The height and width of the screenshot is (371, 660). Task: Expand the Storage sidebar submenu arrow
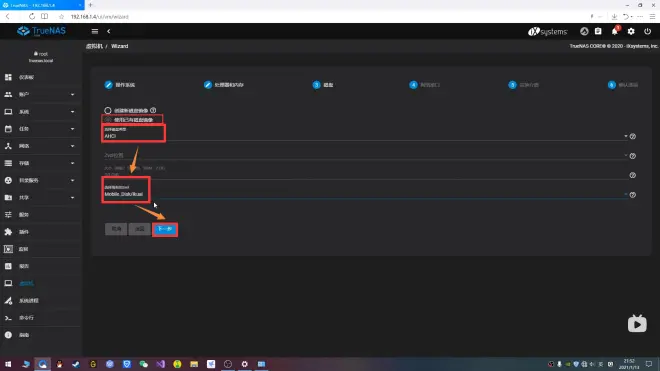72,163
